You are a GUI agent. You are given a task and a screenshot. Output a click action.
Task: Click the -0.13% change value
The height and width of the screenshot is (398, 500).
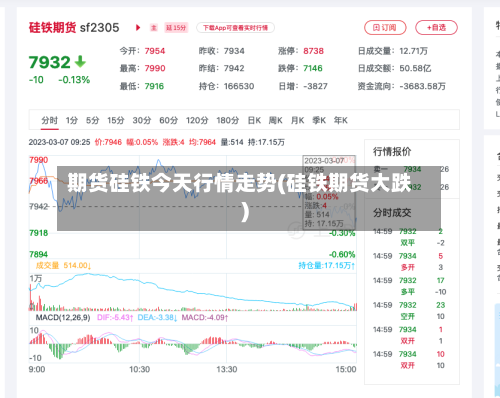coord(74,80)
